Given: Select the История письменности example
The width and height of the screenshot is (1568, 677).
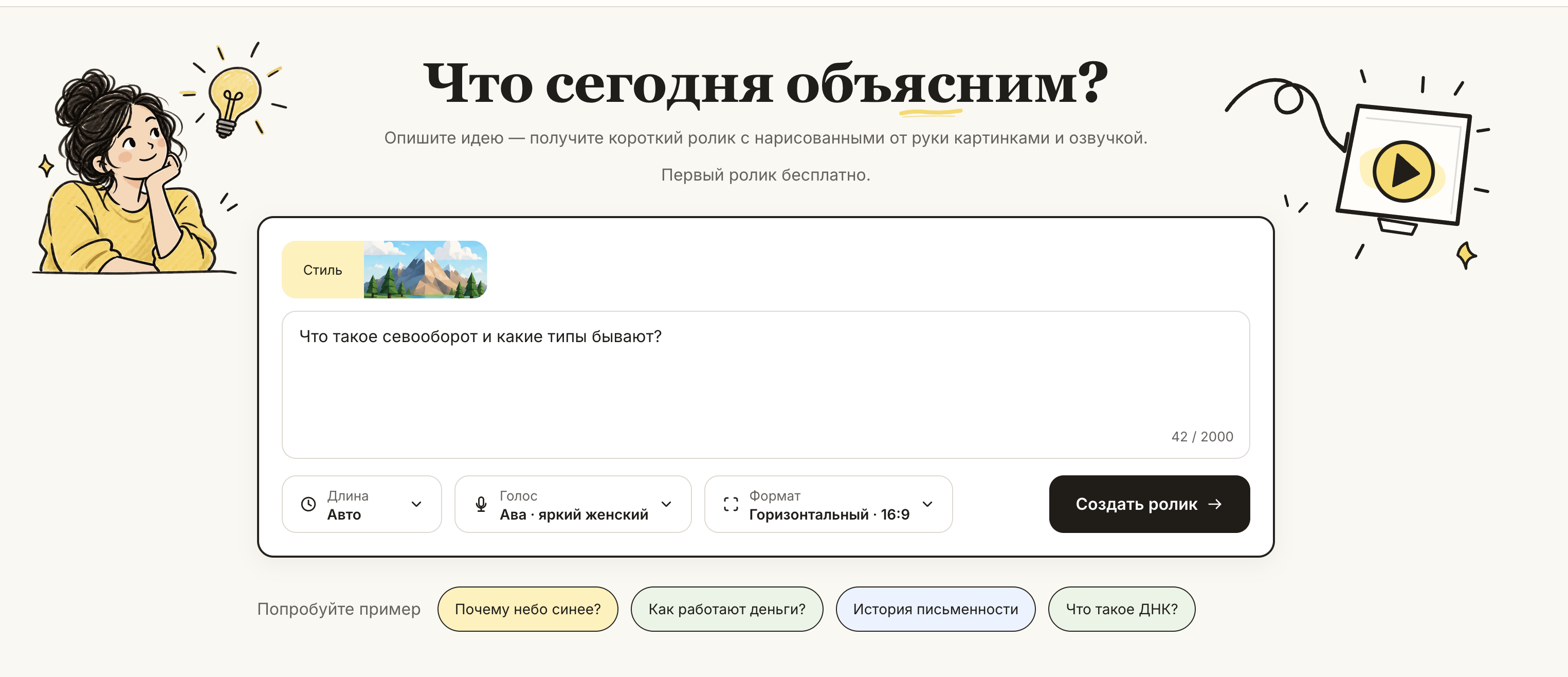Looking at the screenshot, I should (x=935, y=609).
